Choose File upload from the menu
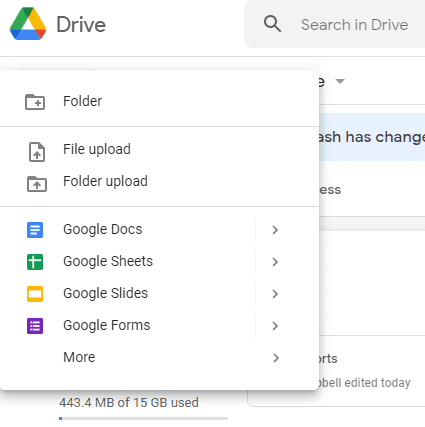 click(x=159, y=150)
